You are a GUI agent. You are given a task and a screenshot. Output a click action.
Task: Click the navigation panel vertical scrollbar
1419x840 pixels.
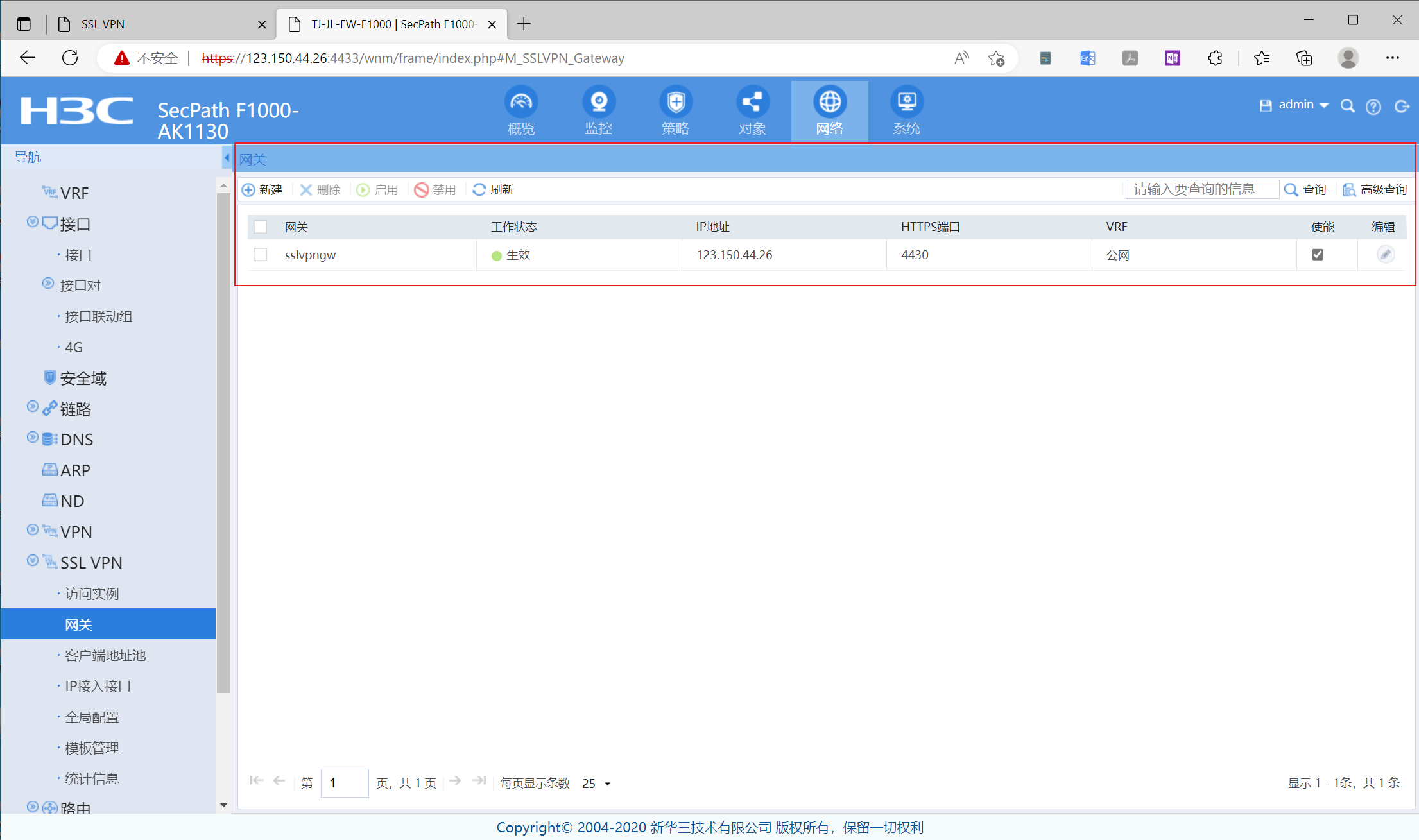223,443
